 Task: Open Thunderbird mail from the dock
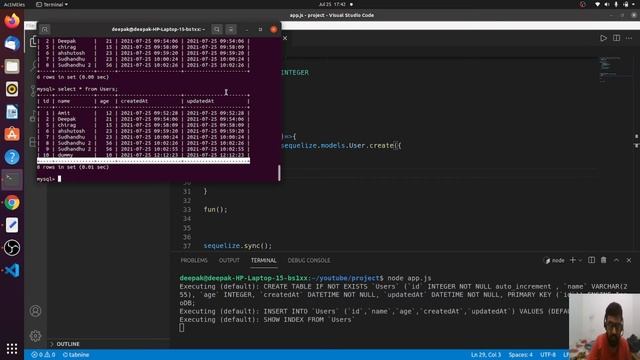click(12, 43)
